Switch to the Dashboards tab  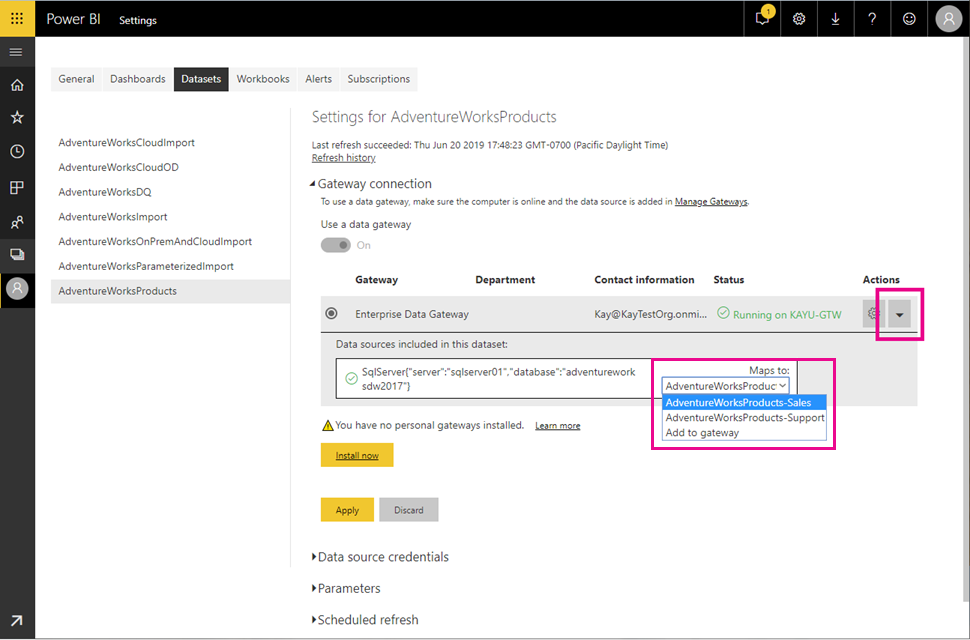coord(138,79)
